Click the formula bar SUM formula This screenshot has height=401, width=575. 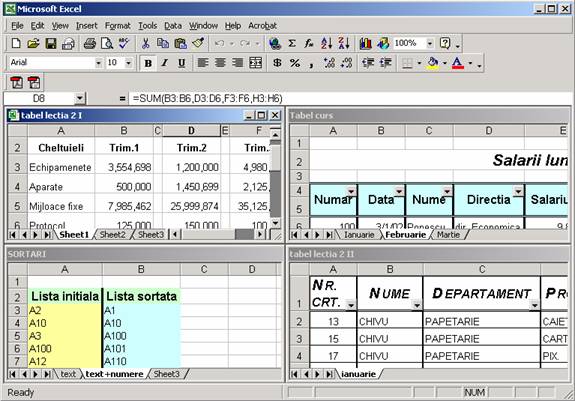[208, 98]
